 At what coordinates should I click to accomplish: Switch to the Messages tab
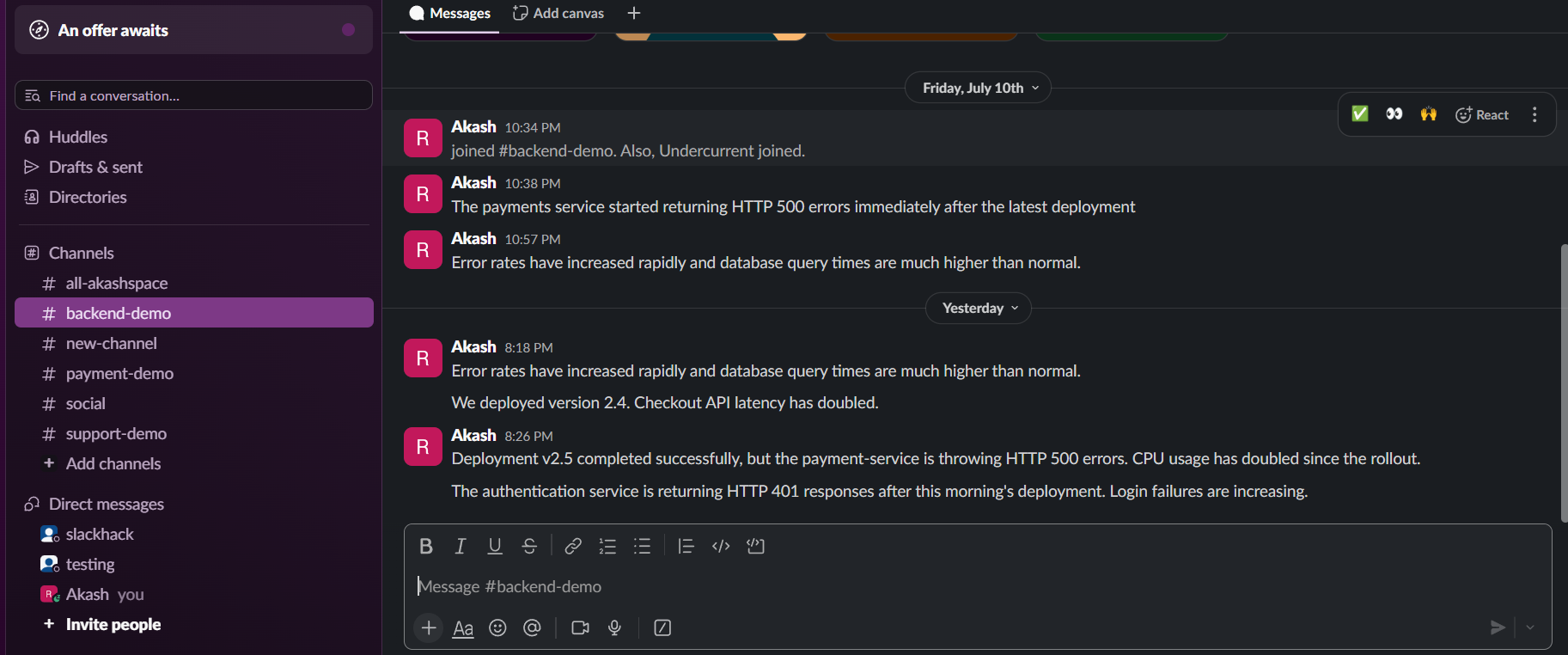point(450,14)
